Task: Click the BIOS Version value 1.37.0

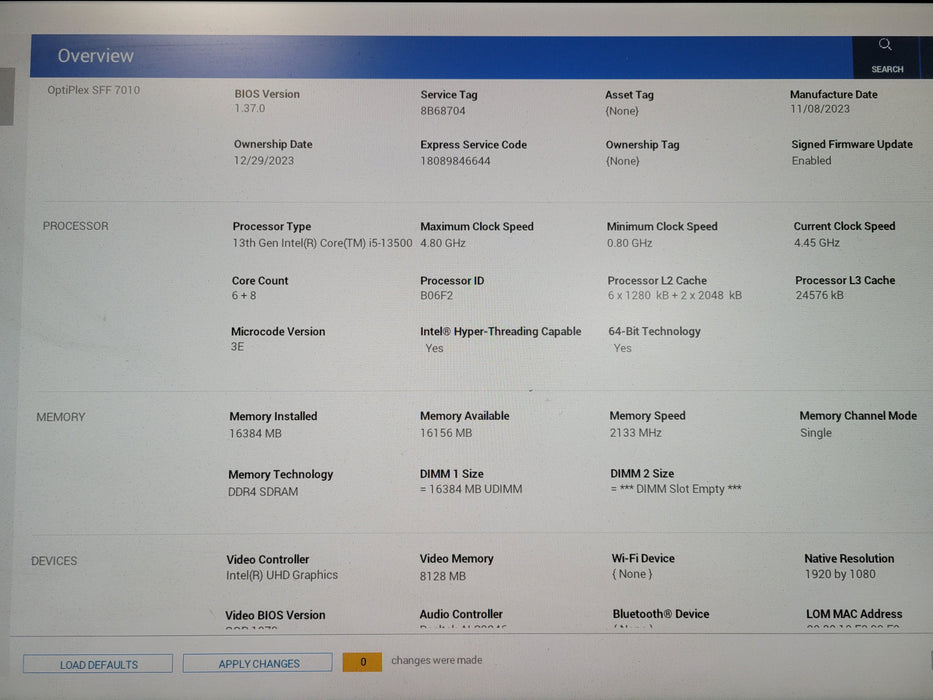Action: point(250,108)
